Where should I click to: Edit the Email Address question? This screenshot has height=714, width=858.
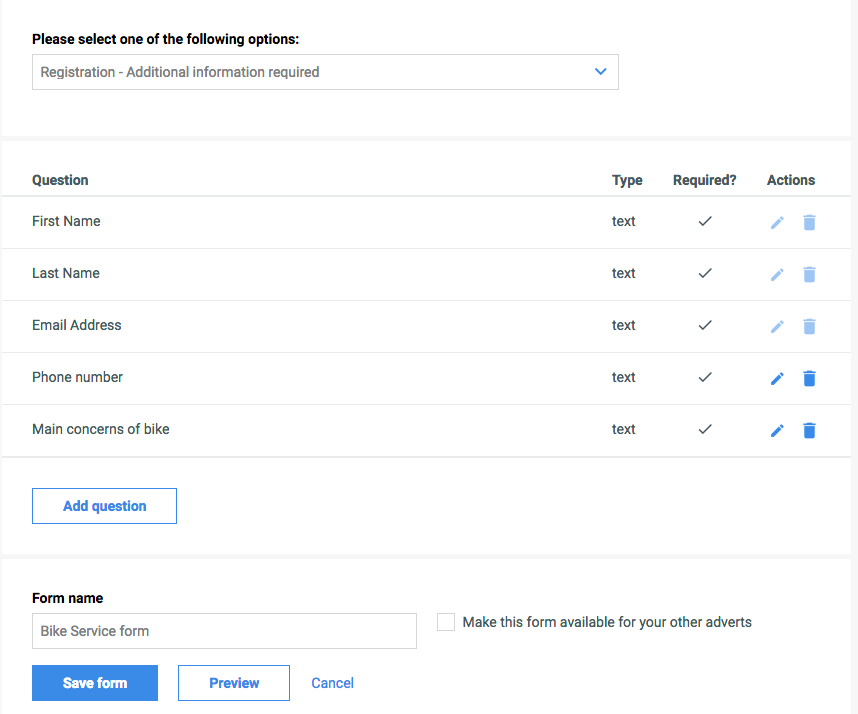[777, 326]
